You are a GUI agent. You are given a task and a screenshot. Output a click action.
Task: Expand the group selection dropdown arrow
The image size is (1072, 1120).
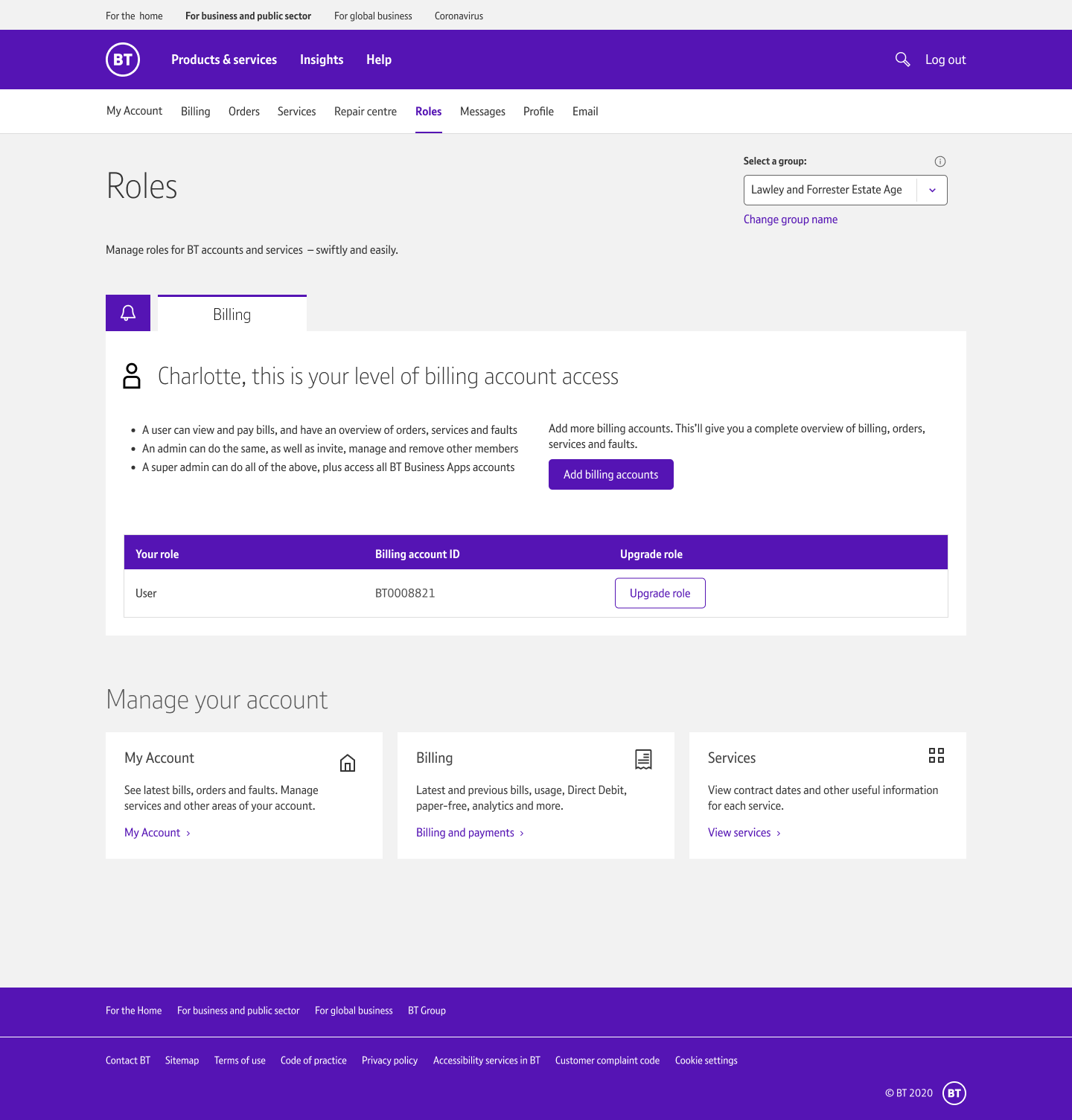point(932,191)
